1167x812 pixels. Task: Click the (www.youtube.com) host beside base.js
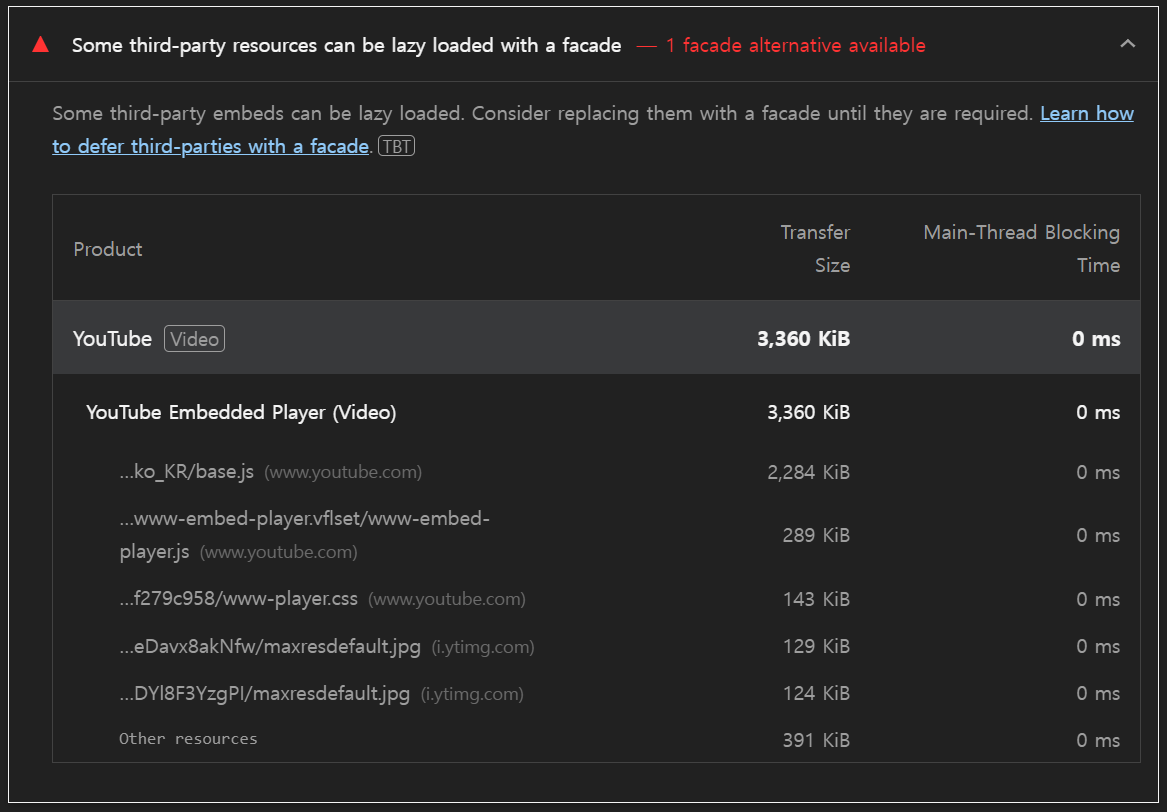coord(343,473)
